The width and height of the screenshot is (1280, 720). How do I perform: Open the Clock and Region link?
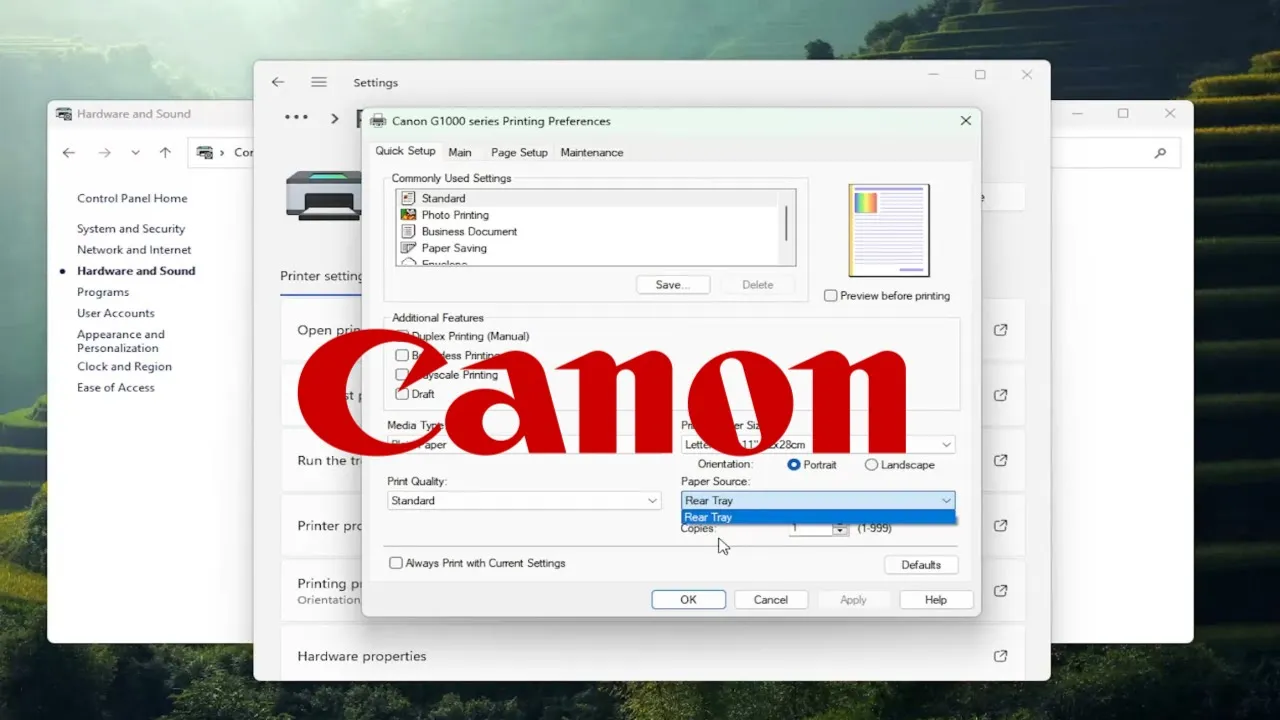point(124,367)
